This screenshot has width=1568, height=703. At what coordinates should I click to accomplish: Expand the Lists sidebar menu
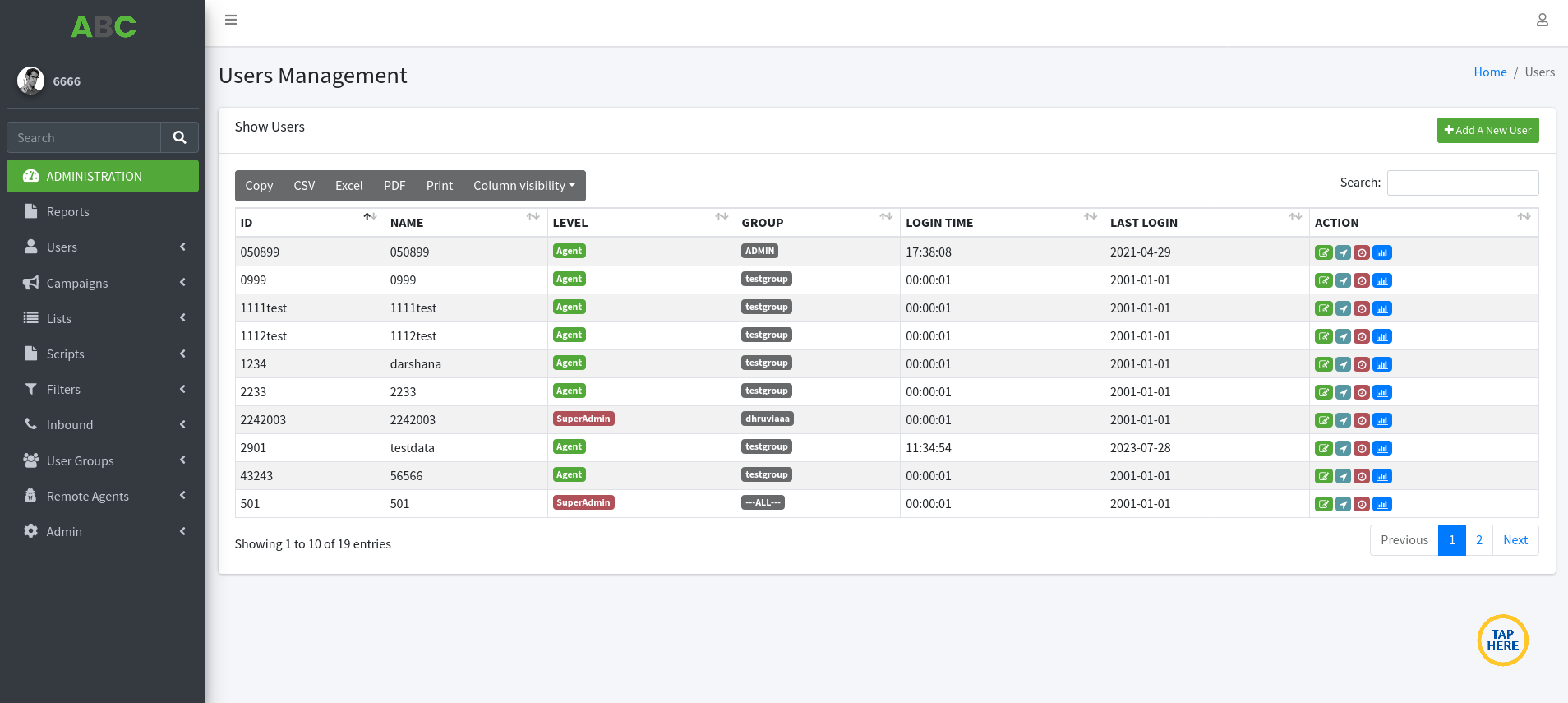point(103,318)
